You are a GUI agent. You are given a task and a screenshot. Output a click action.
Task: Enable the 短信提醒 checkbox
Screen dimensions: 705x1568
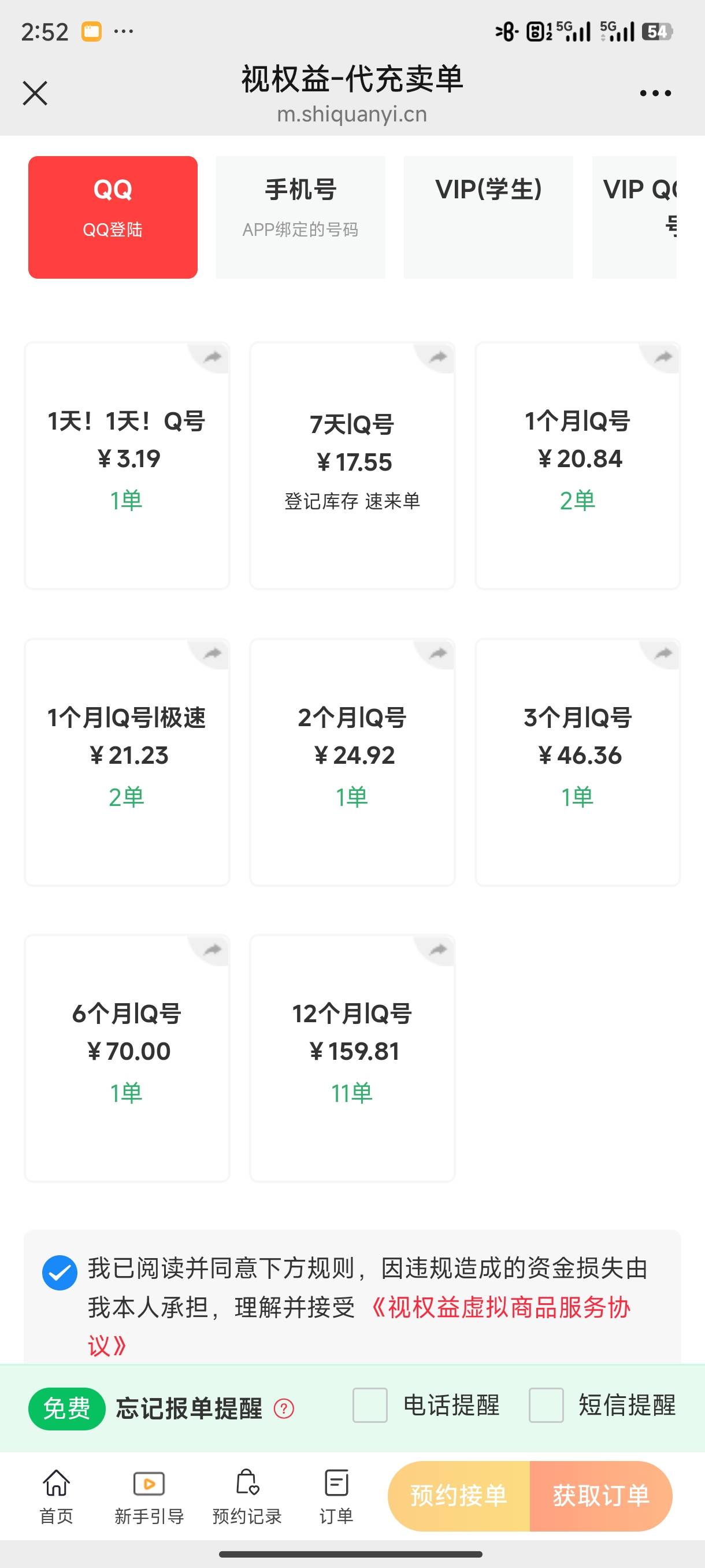coord(546,1406)
